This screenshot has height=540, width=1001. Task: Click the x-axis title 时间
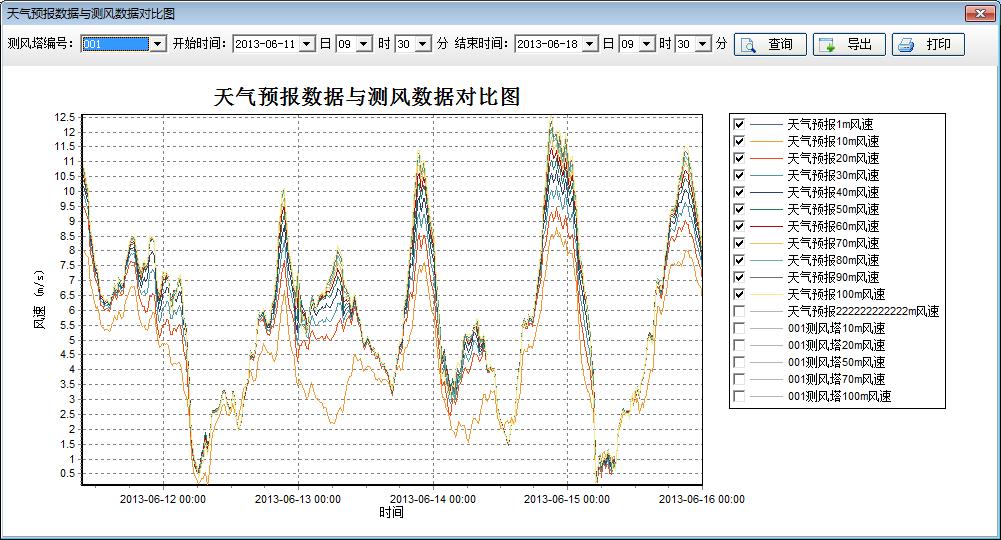[x=391, y=513]
